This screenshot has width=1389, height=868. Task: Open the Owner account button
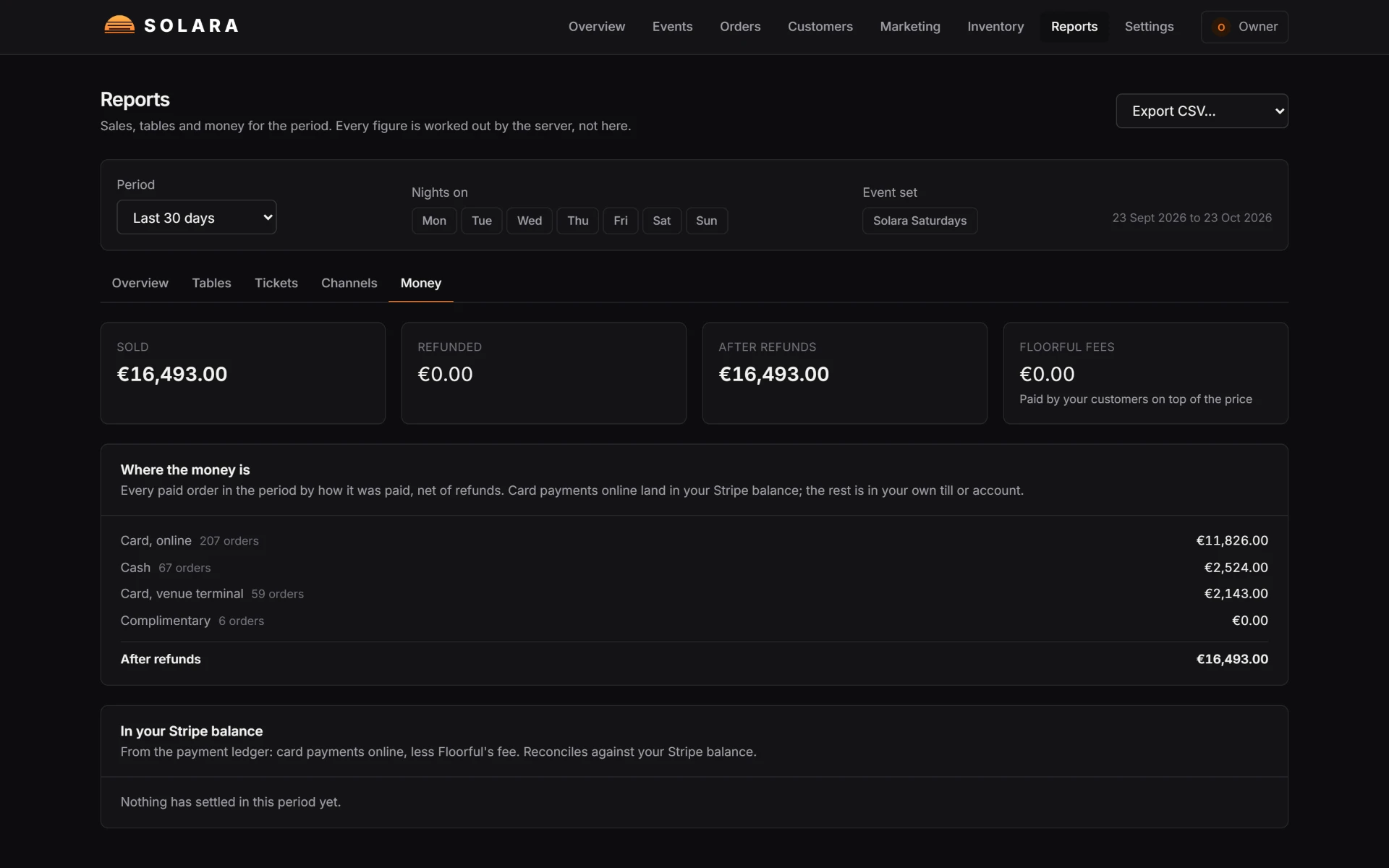pyautogui.click(x=1244, y=27)
